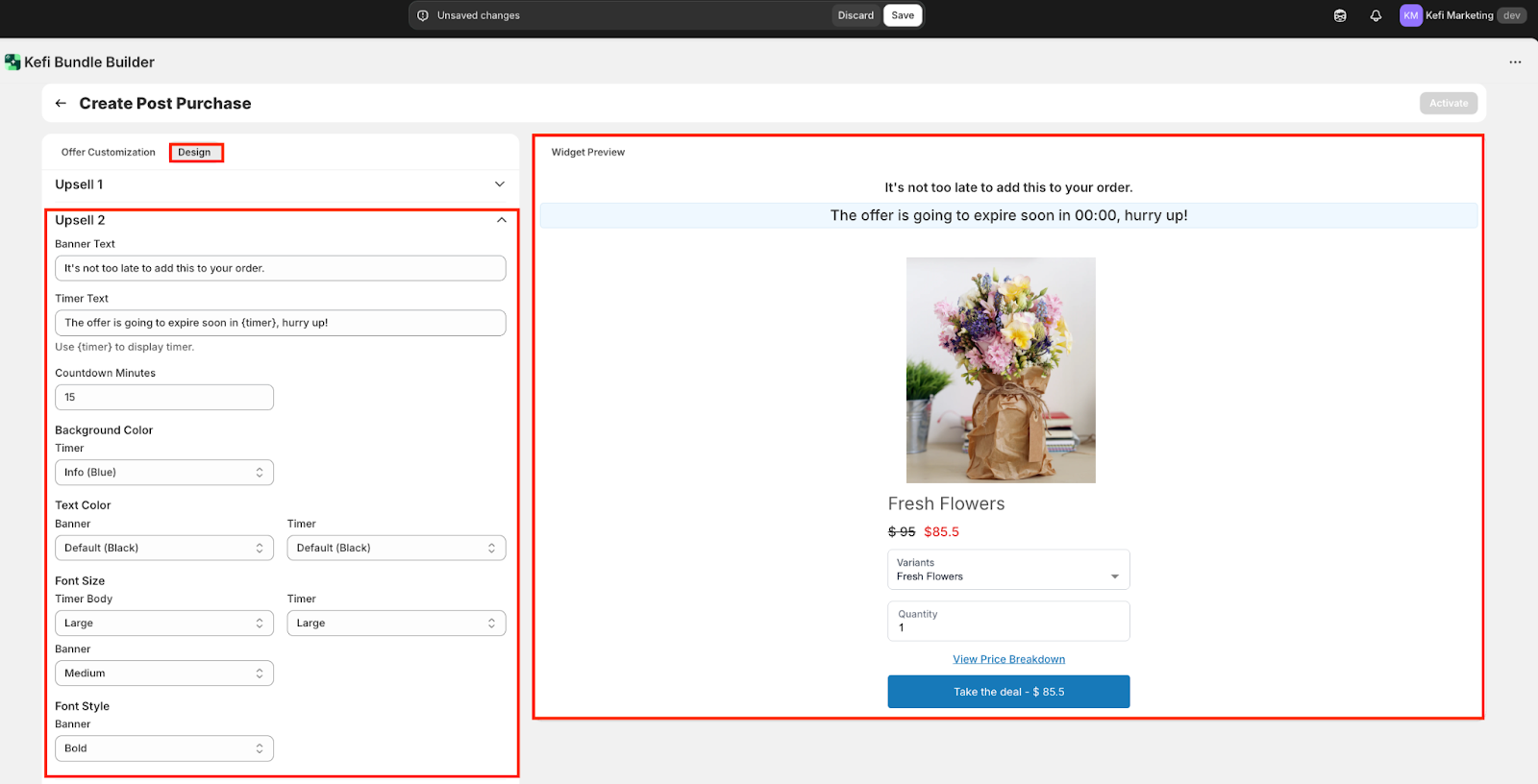Click the Kefi Bundle Builder app logo
The image size is (1538, 784).
[x=12, y=62]
